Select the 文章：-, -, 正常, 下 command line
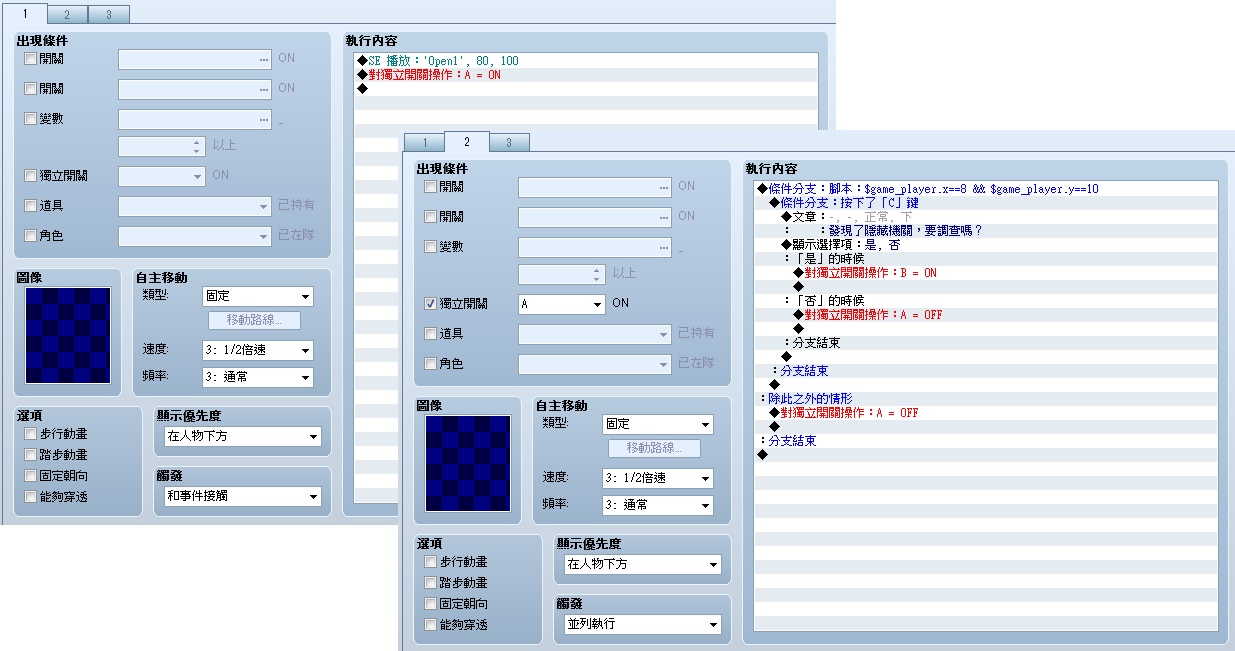This screenshot has width=1235, height=651. point(985,217)
